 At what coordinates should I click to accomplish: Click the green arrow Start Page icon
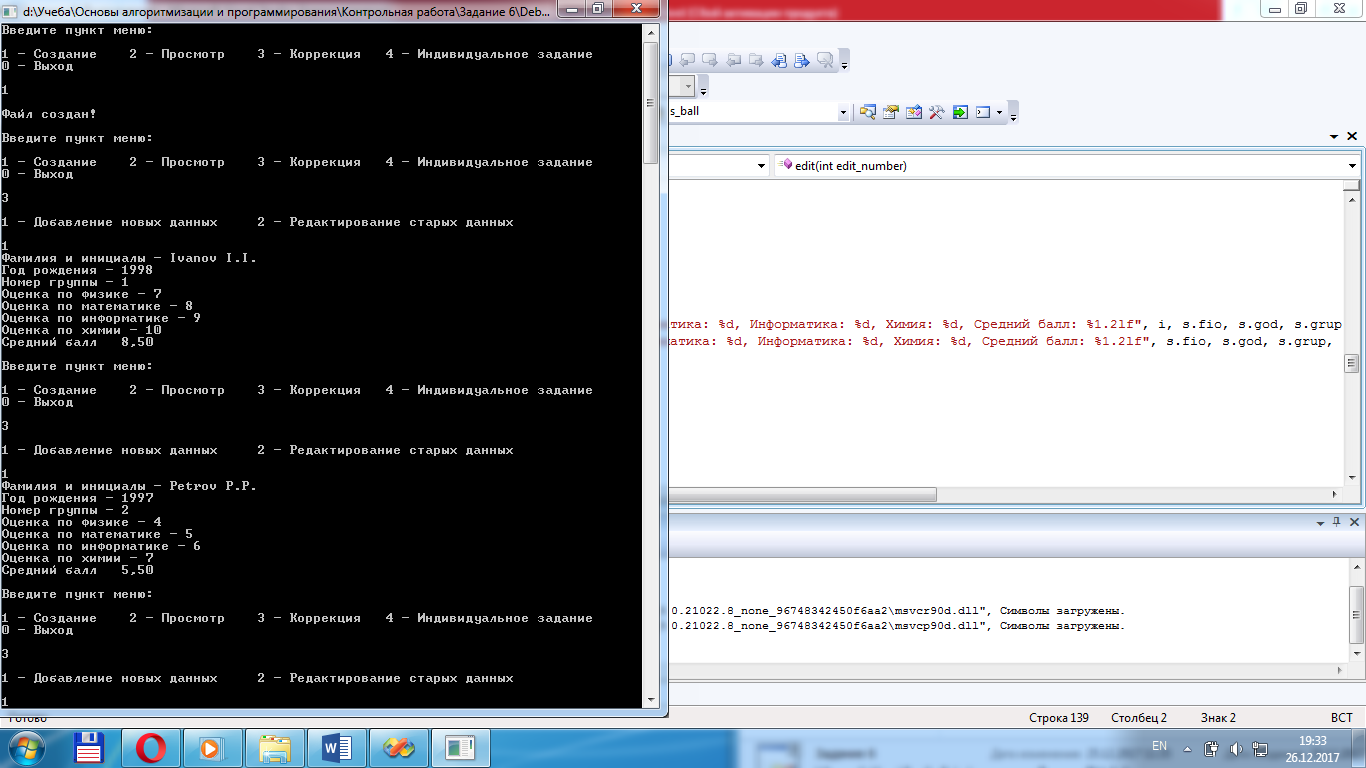[960, 112]
